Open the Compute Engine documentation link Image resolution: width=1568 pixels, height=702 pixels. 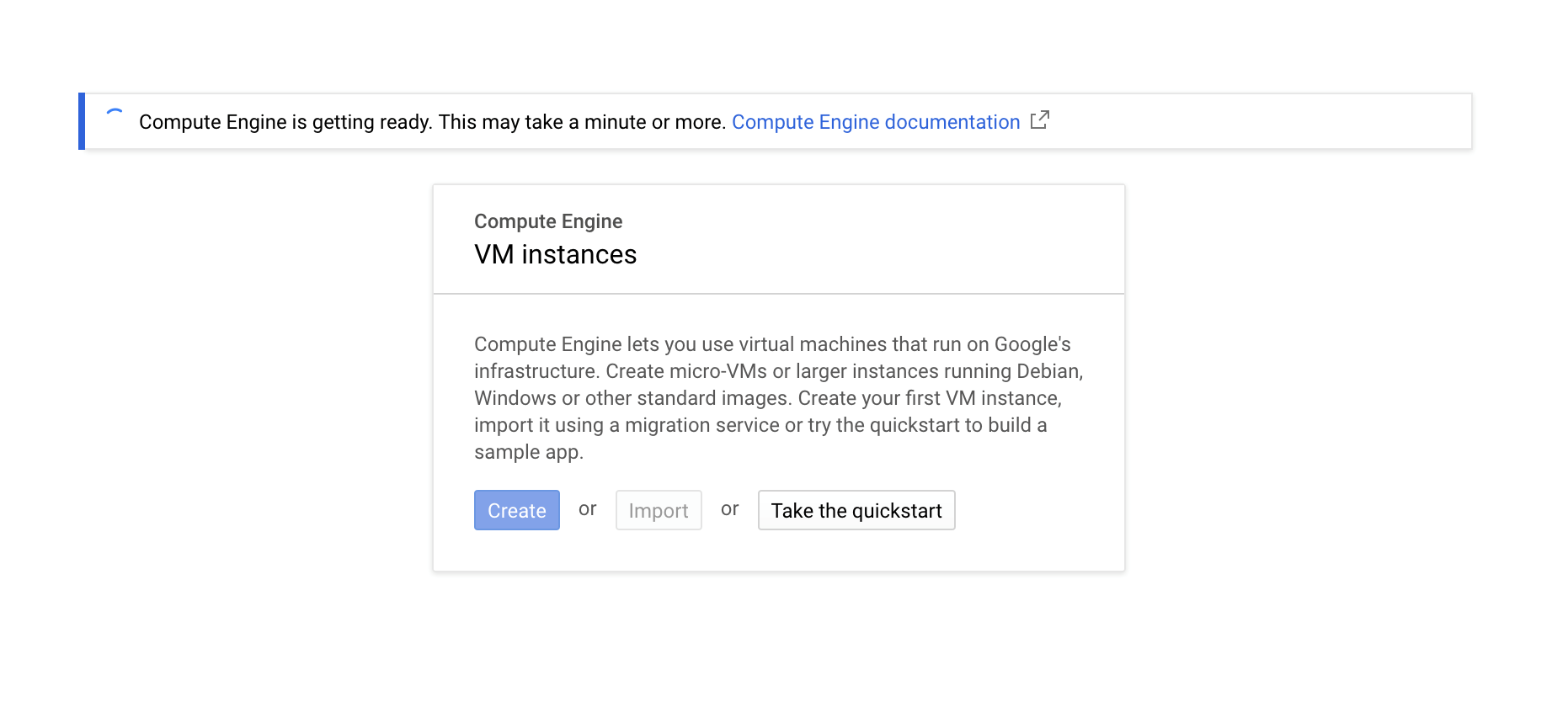(876, 122)
